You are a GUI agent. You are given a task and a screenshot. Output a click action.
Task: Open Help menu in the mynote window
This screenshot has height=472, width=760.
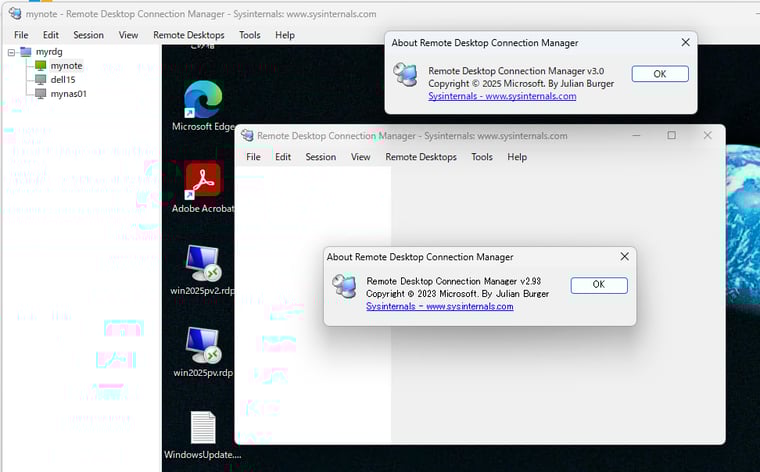(x=285, y=35)
